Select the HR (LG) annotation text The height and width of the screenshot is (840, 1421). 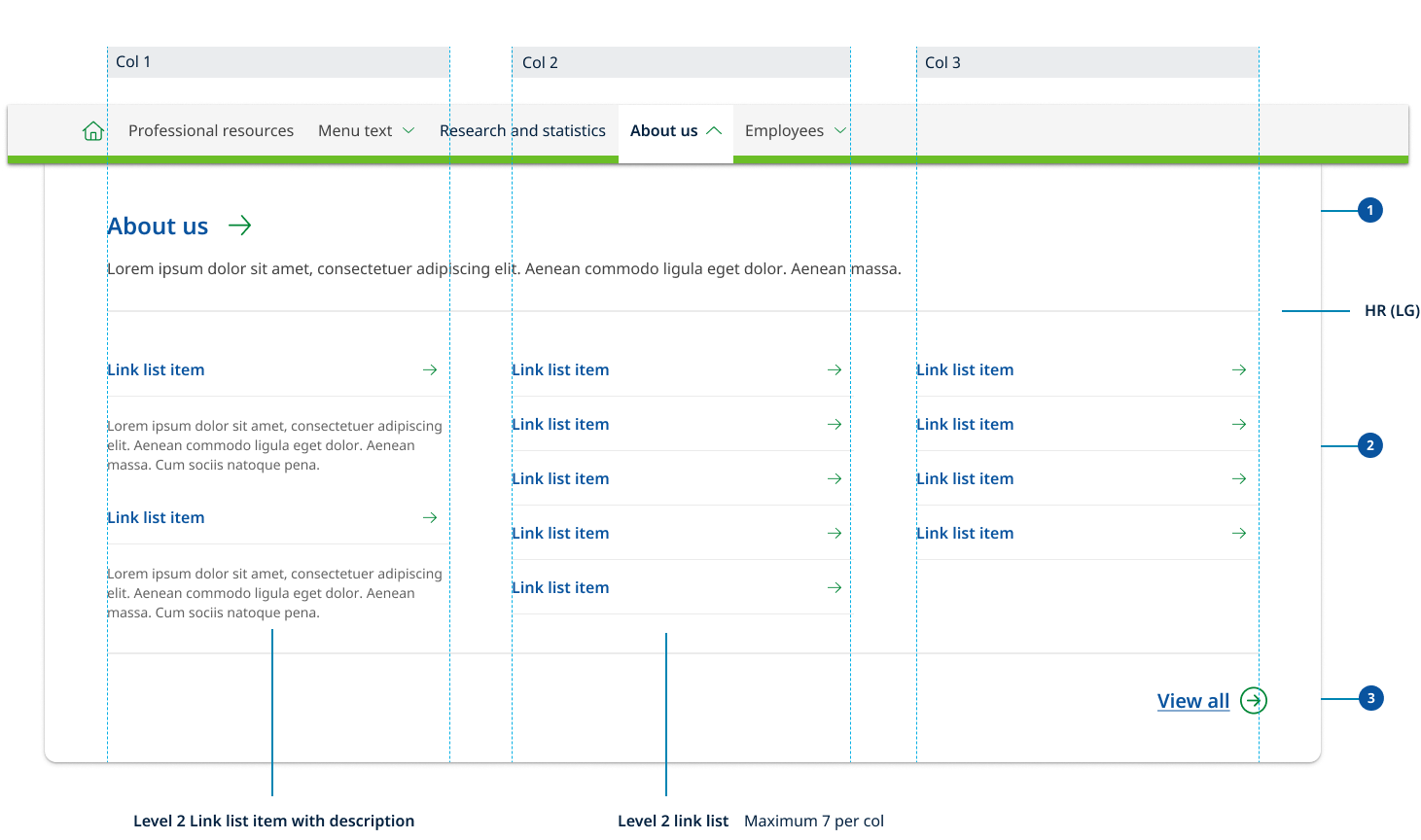[1392, 311]
